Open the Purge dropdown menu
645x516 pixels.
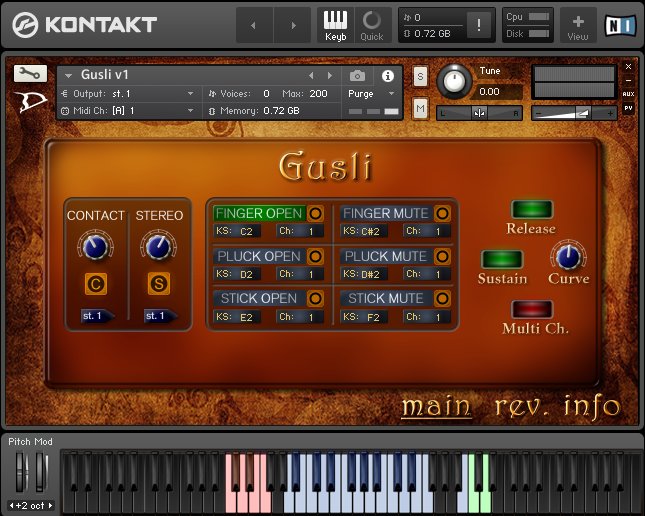point(371,94)
